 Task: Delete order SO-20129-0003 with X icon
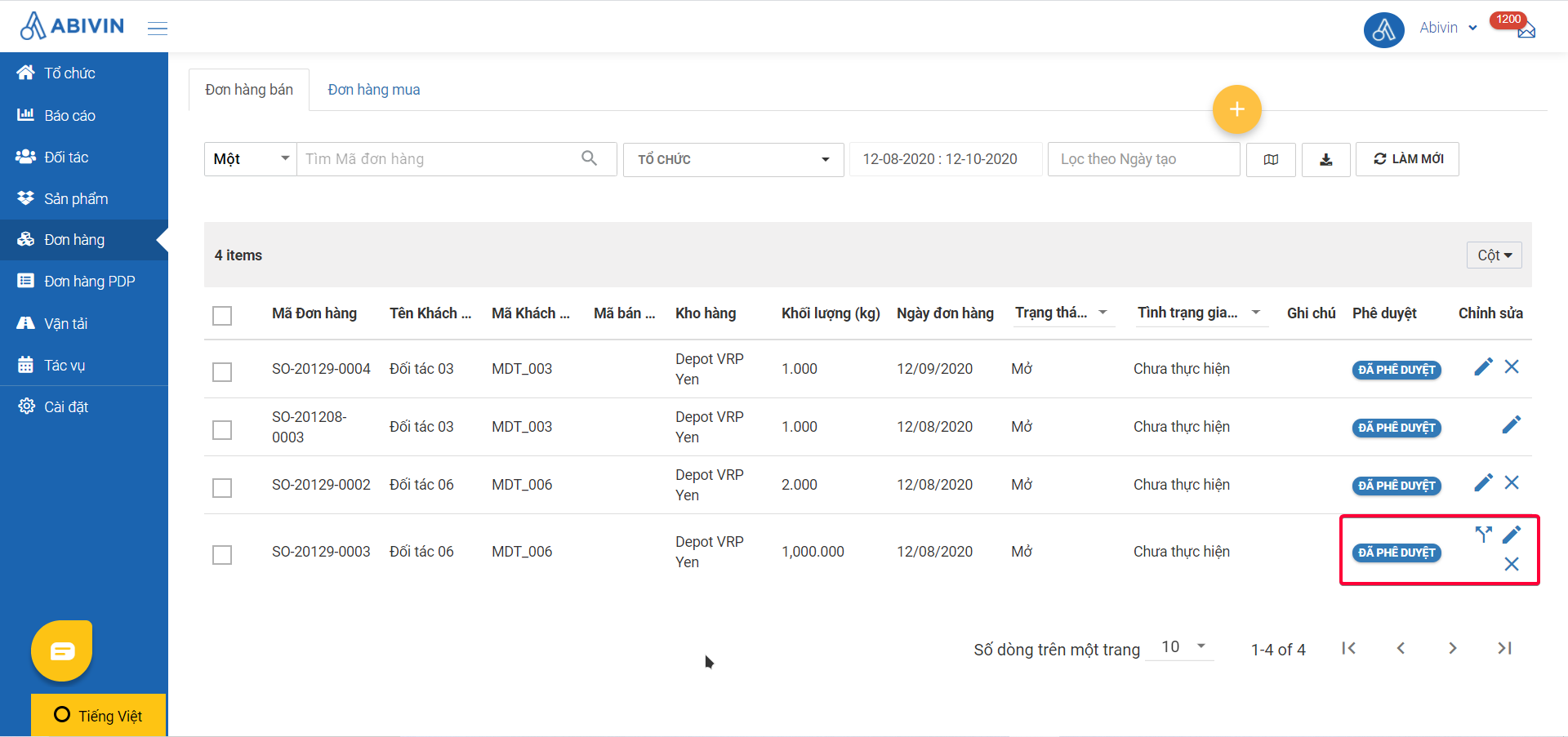(x=1512, y=564)
